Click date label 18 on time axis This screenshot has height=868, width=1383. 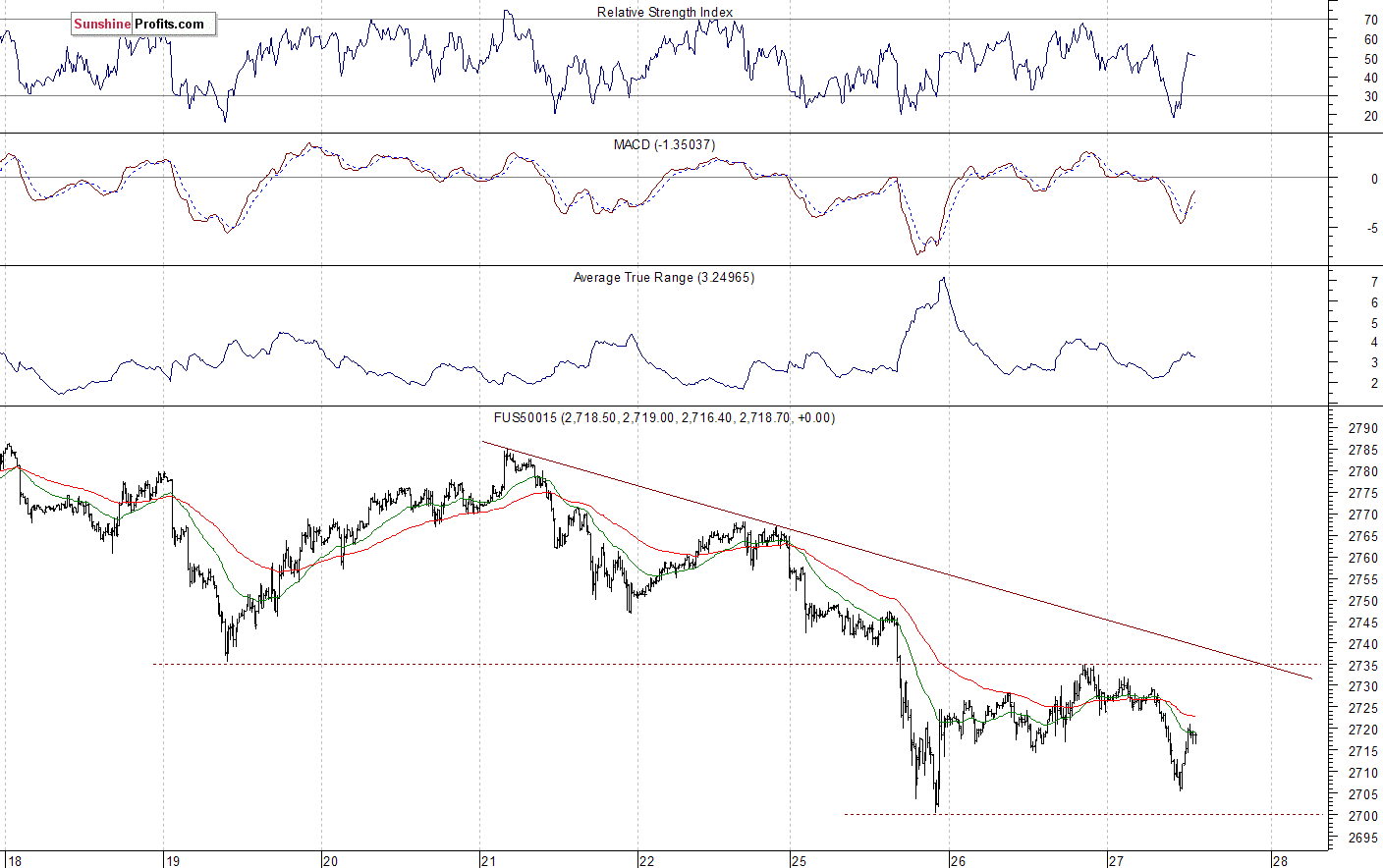point(13,861)
